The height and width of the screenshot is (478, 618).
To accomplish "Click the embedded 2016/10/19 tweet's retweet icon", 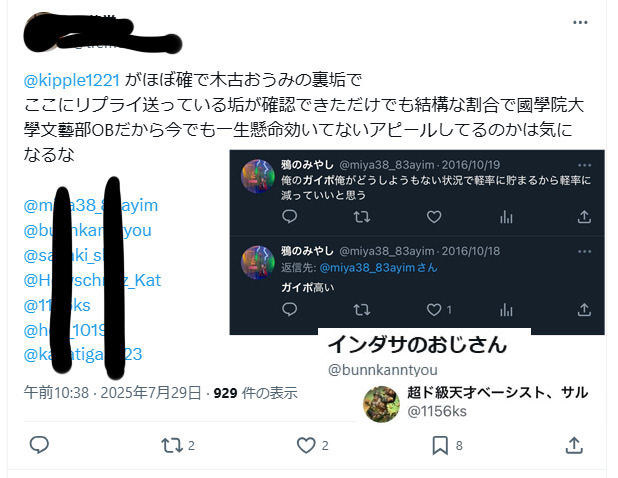I will click(362, 217).
